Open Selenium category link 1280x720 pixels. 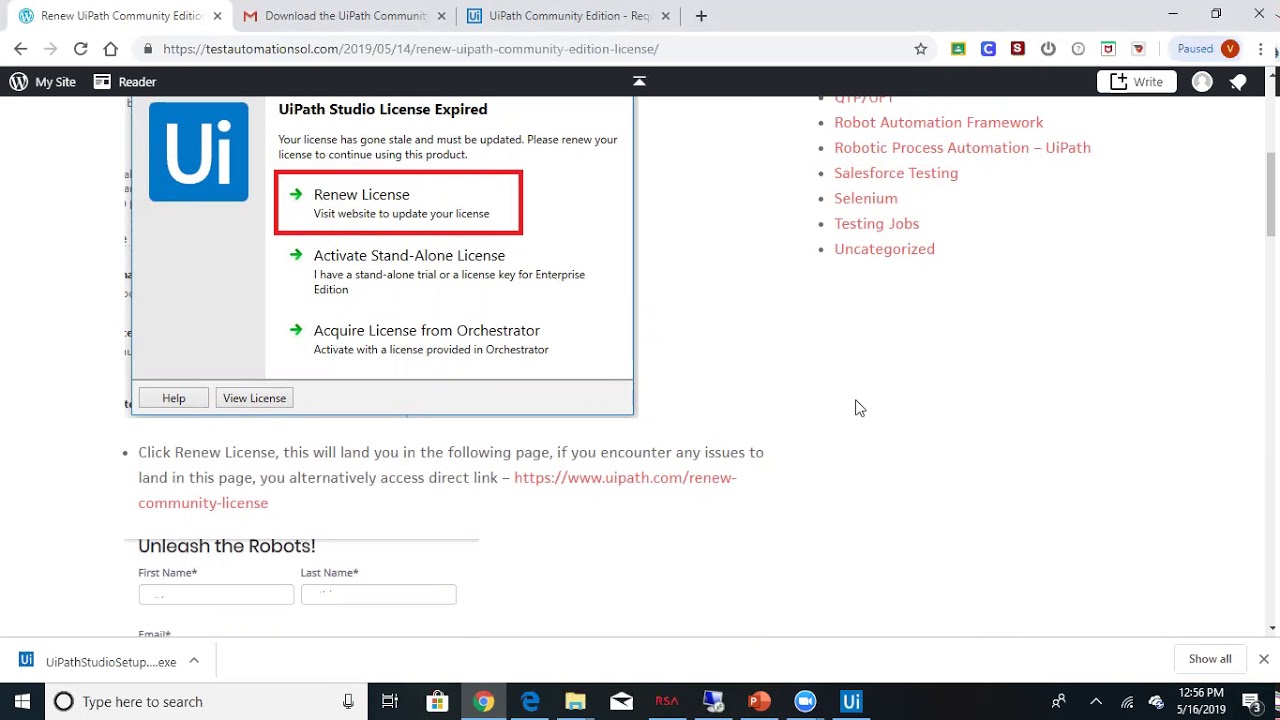(866, 198)
